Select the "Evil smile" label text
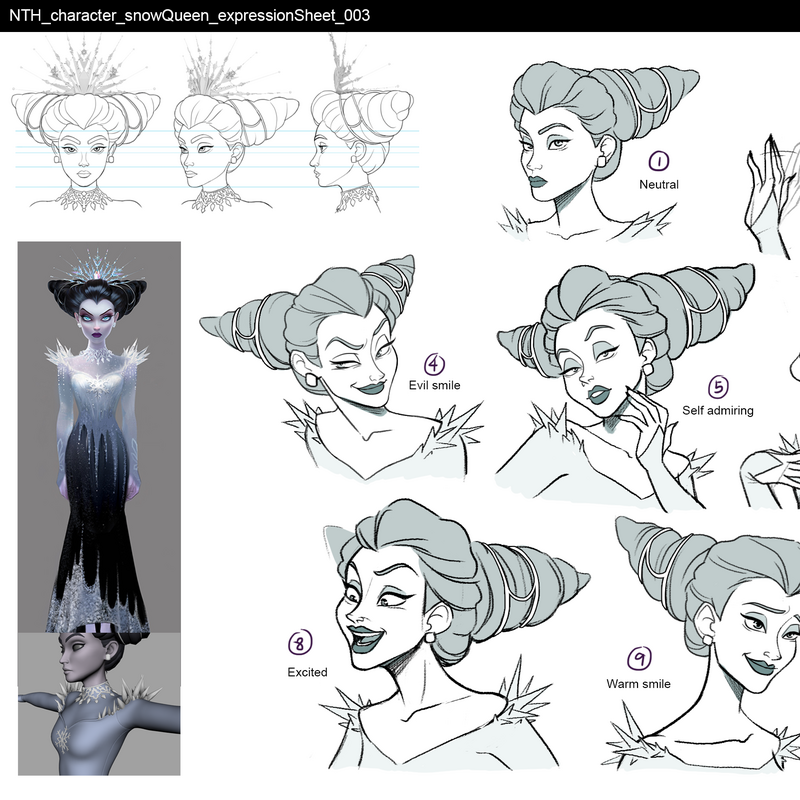The height and width of the screenshot is (800, 800). tap(435, 386)
